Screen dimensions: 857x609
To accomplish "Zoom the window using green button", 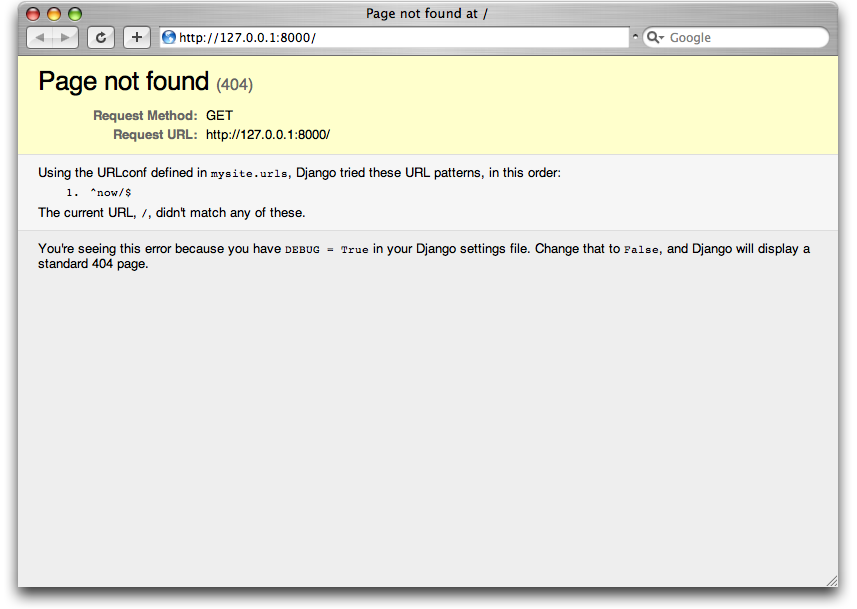I will [75, 14].
